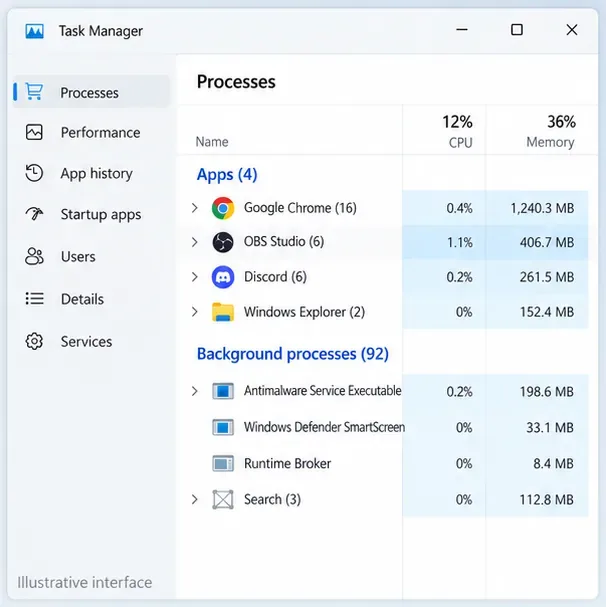The width and height of the screenshot is (606, 607).
Task: Click the Windows Defender SmartScreen icon
Action: coord(223,427)
